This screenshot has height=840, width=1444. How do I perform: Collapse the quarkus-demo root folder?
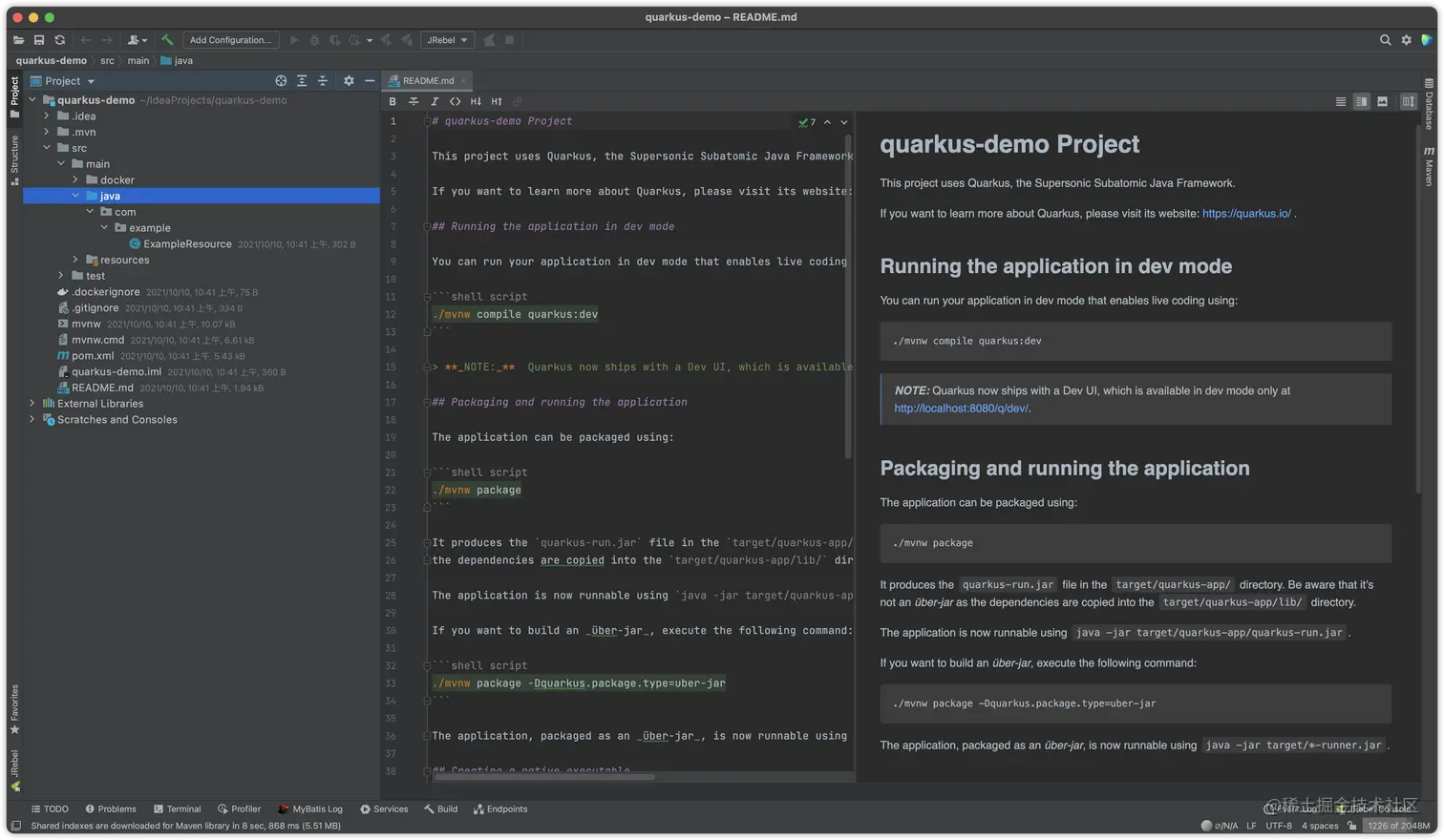point(32,100)
